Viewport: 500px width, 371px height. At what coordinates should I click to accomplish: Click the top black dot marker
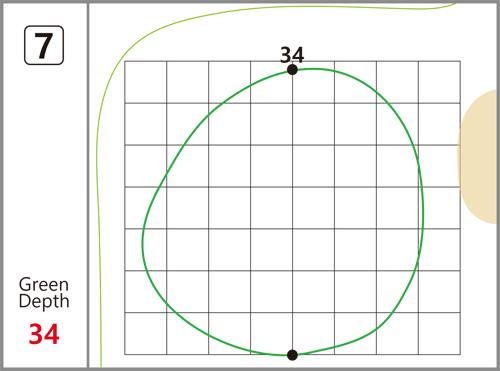(292, 70)
